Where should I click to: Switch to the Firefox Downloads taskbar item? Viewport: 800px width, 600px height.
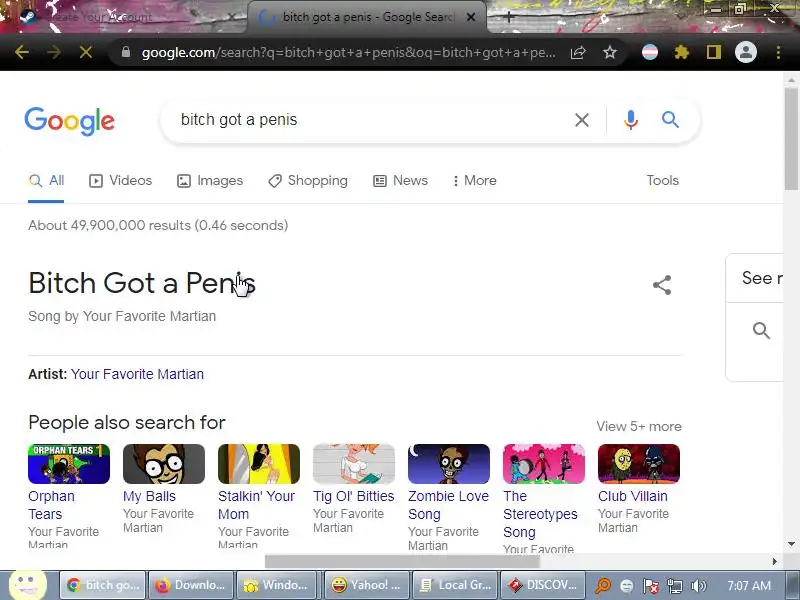point(191,585)
